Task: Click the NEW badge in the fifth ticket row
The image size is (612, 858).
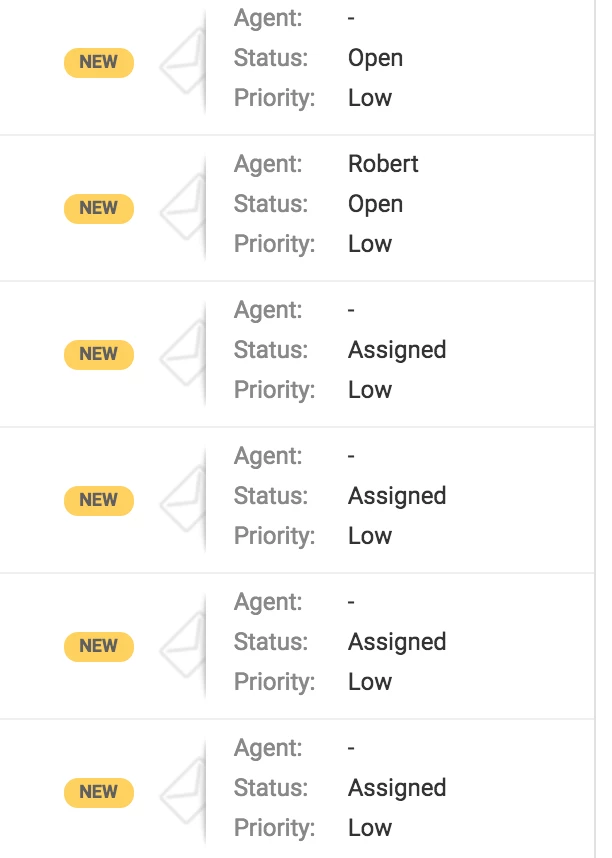Action: [99, 646]
